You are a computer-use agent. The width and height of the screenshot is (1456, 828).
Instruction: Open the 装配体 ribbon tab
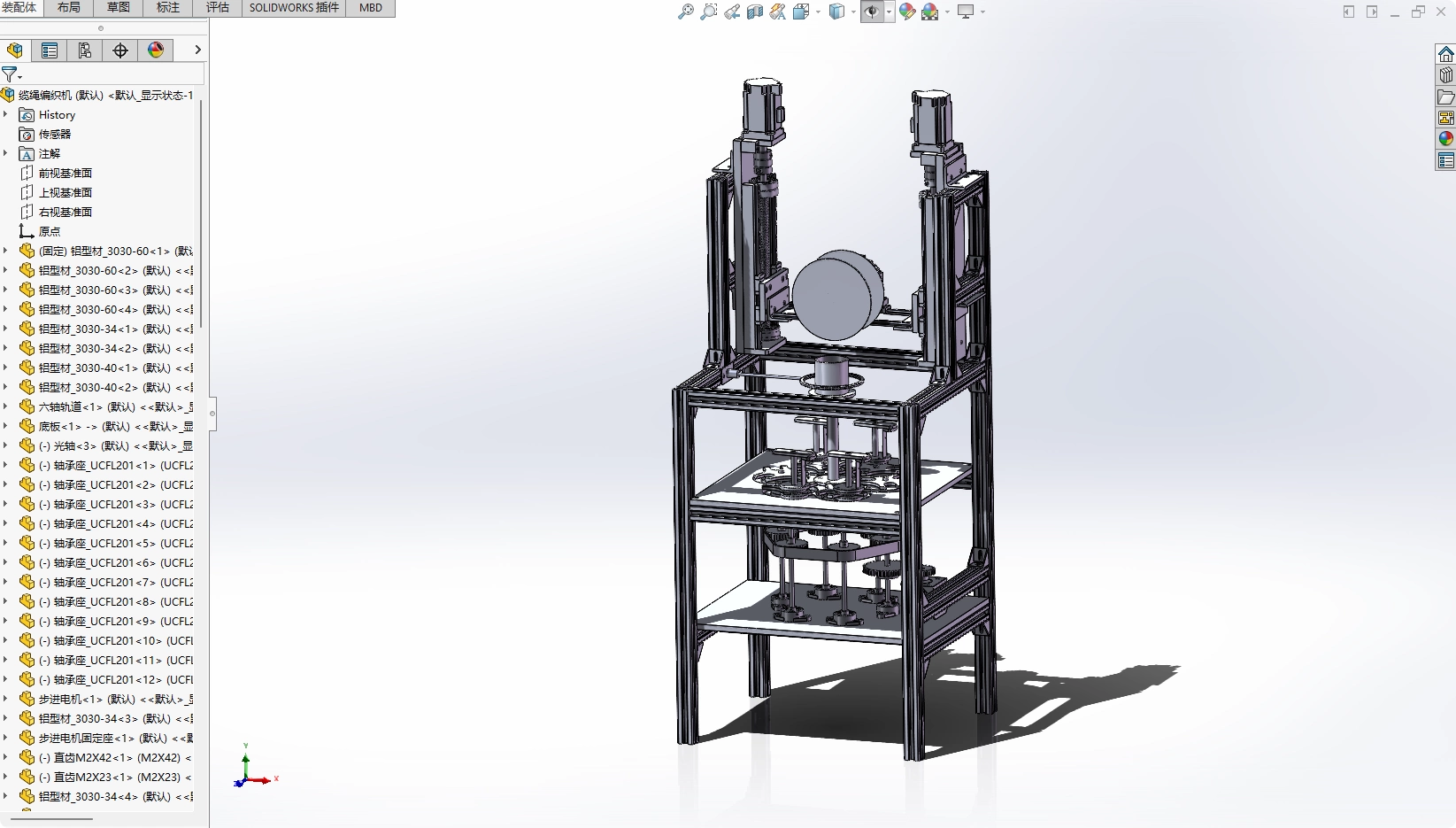(x=19, y=8)
